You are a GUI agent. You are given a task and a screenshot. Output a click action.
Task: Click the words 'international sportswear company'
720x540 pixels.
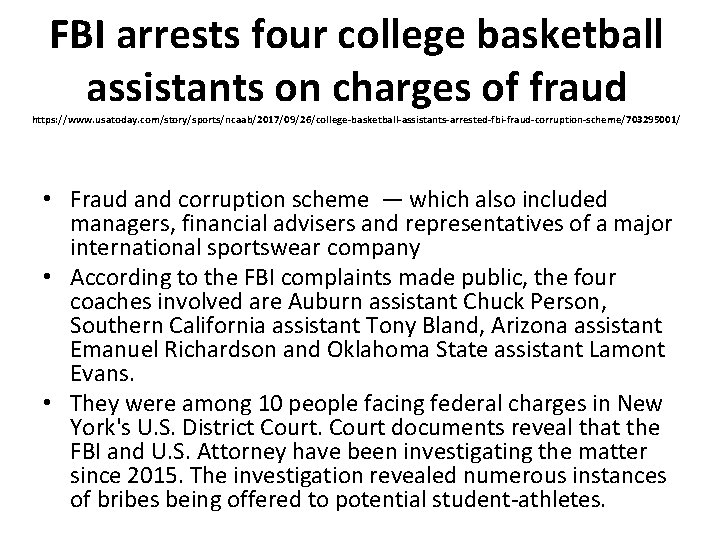pyautogui.click(x=245, y=248)
